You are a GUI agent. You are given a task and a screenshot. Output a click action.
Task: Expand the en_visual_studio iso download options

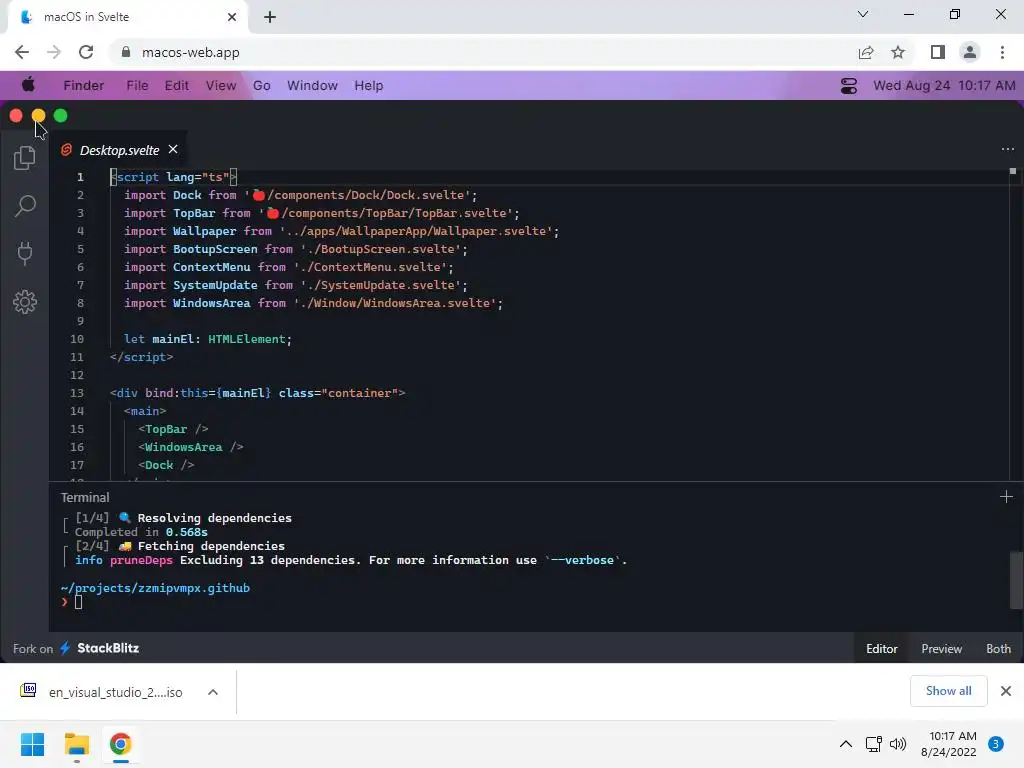pos(213,692)
